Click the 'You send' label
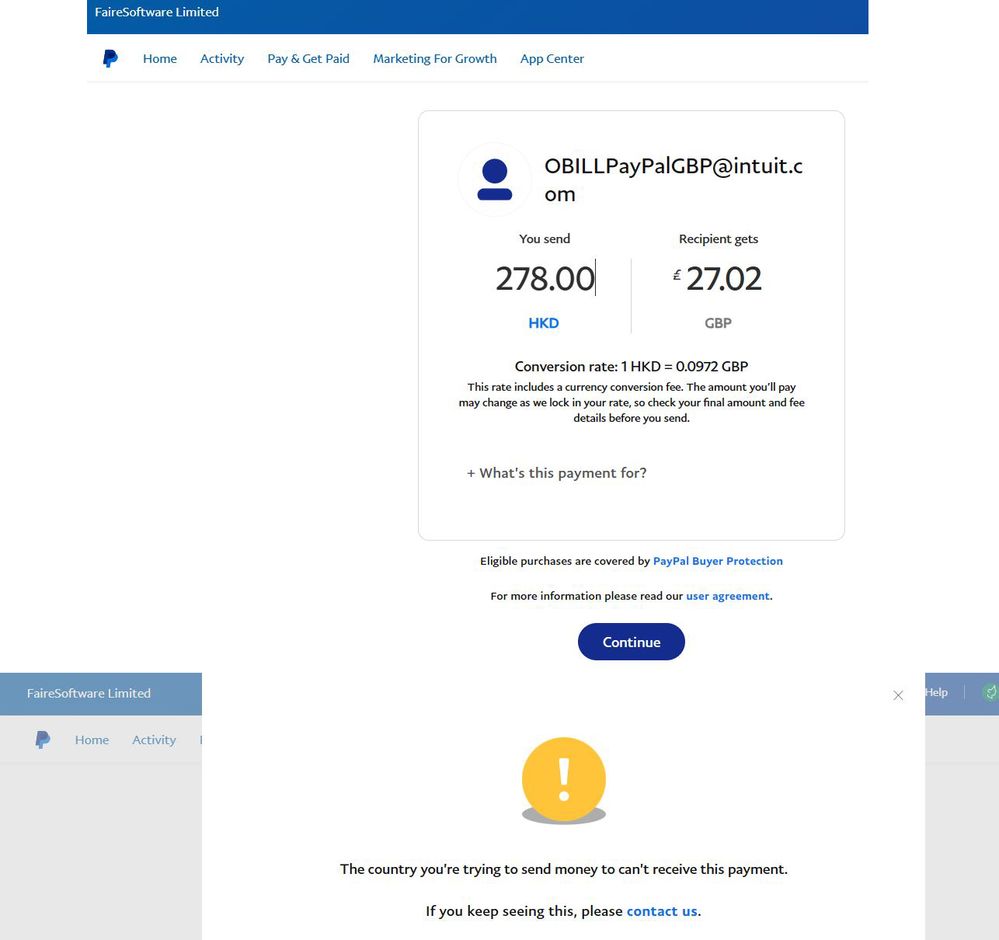 click(x=545, y=239)
